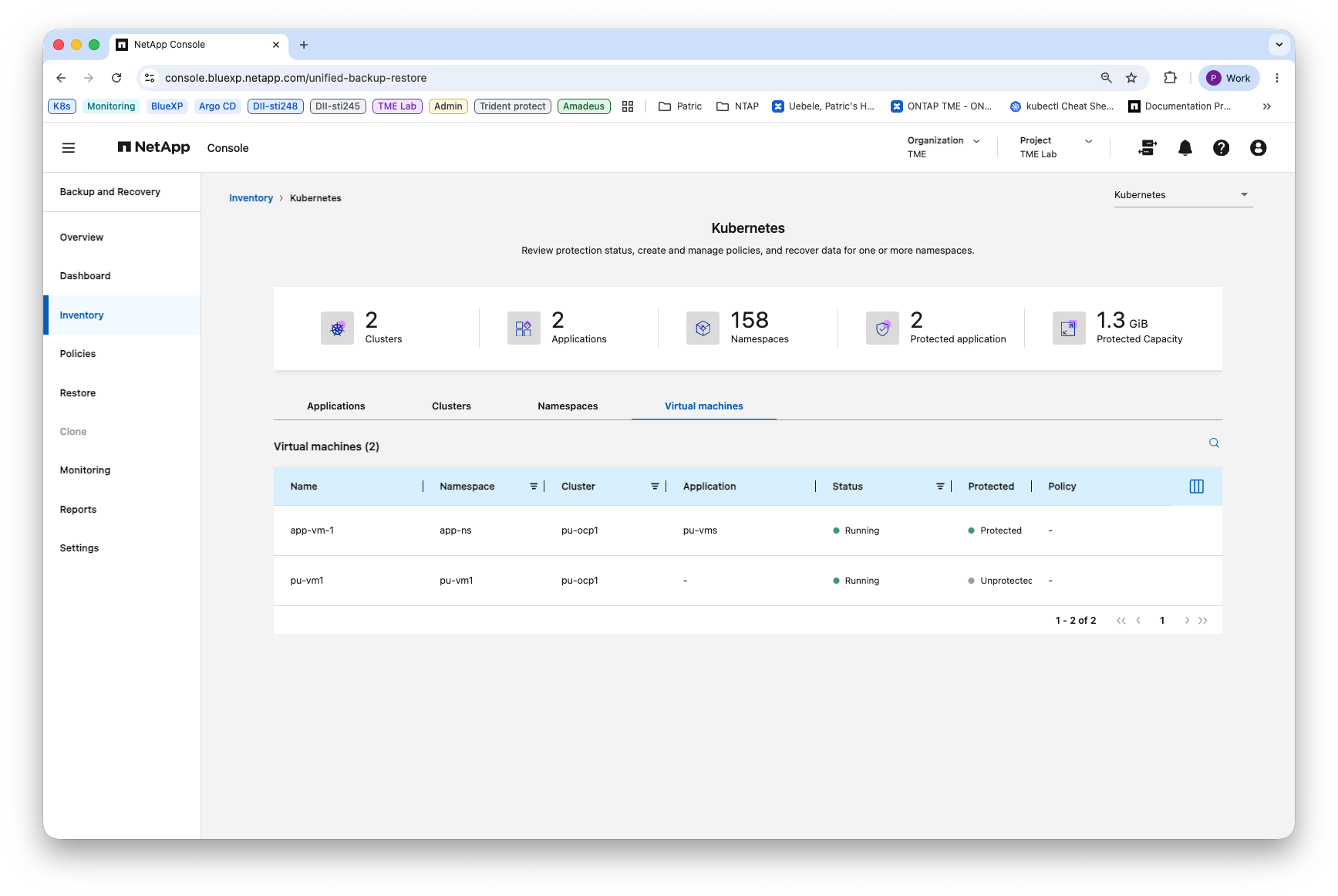Open the Chrome tab search dropdown
The width and height of the screenshot is (1338, 896).
1279,45
